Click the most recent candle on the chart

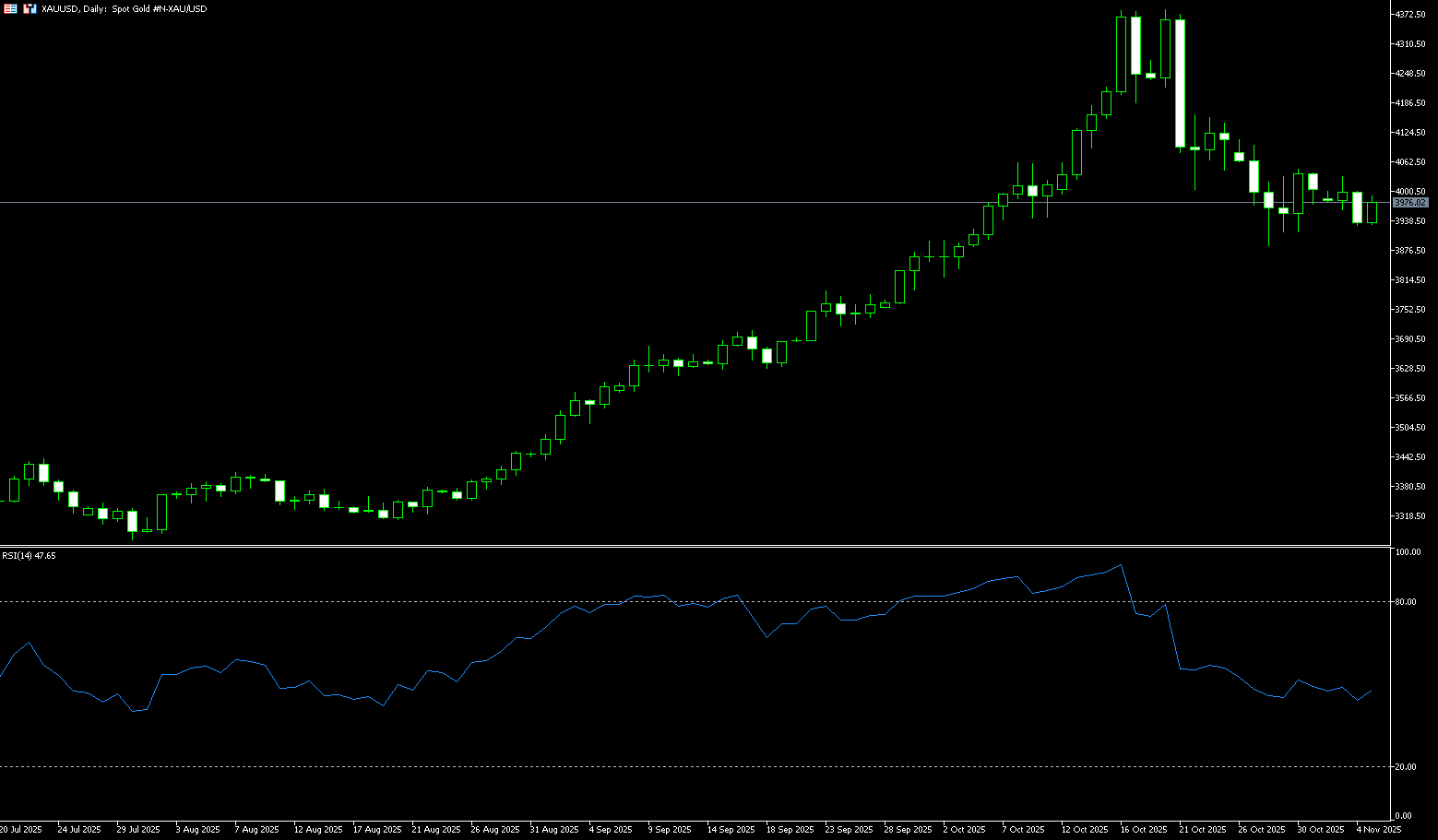pyautogui.click(x=1372, y=212)
